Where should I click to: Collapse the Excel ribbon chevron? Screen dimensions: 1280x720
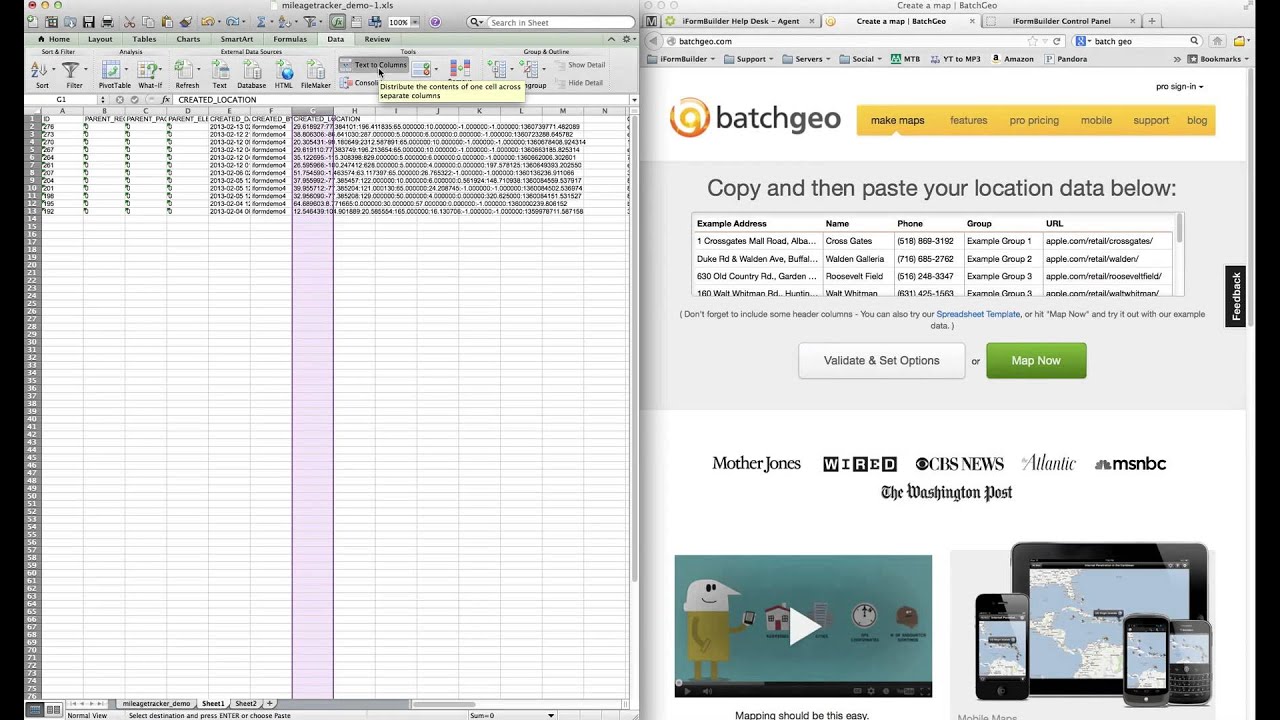[x=611, y=39]
